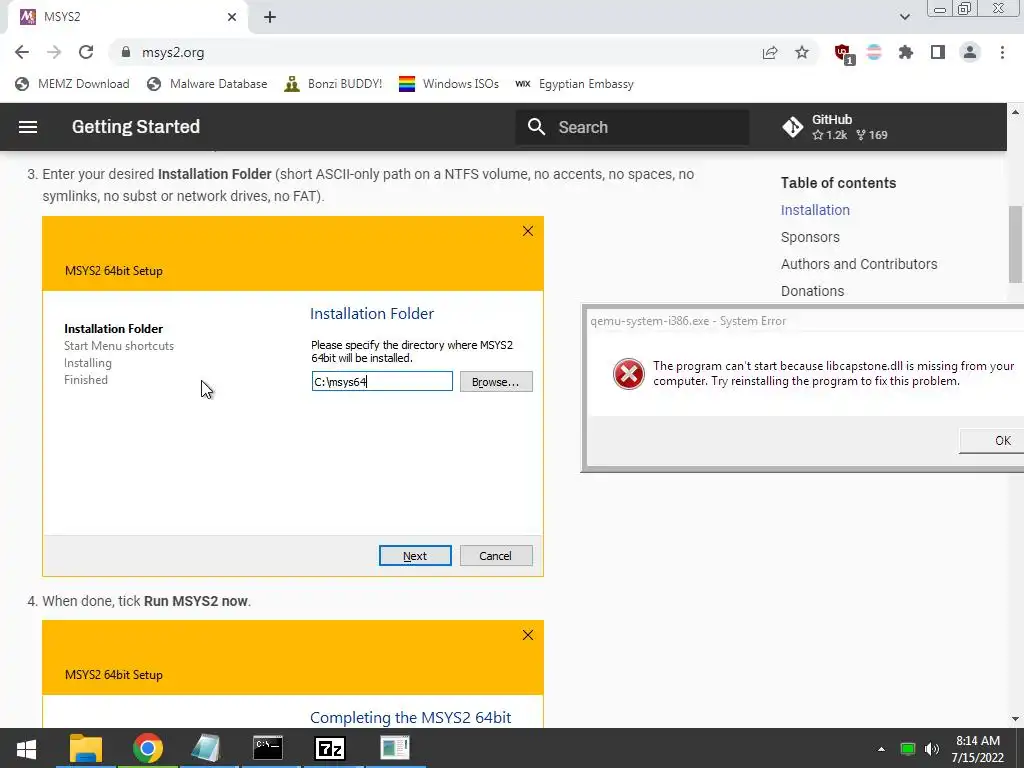Open the tab search chevron
Viewport: 1024px width, 768px height.
click(x=904, y=17)
